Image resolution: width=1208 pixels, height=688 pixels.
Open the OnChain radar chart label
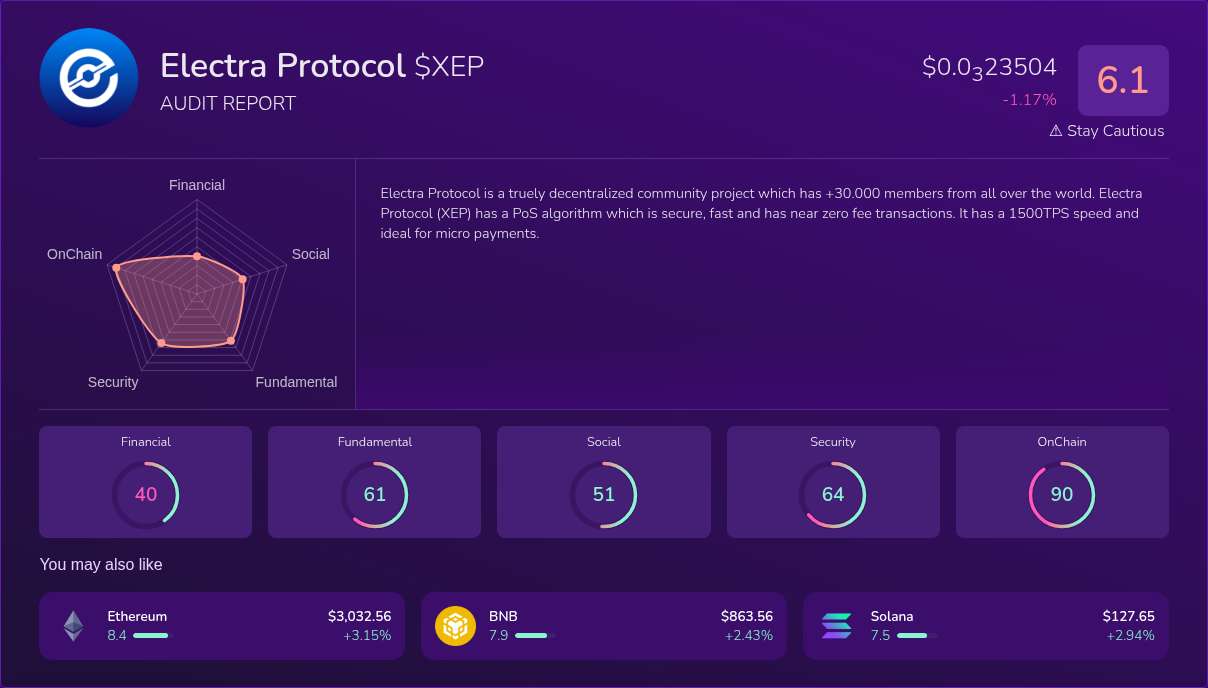[73, 254]
